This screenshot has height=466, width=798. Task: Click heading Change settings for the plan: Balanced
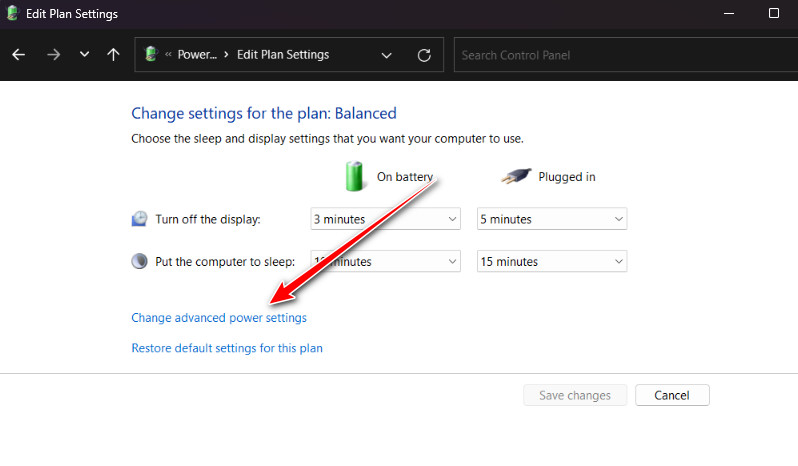tap(264, 113)
